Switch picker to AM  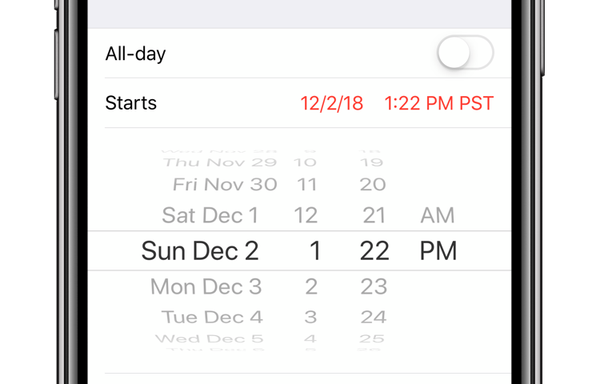coord(437,215)
